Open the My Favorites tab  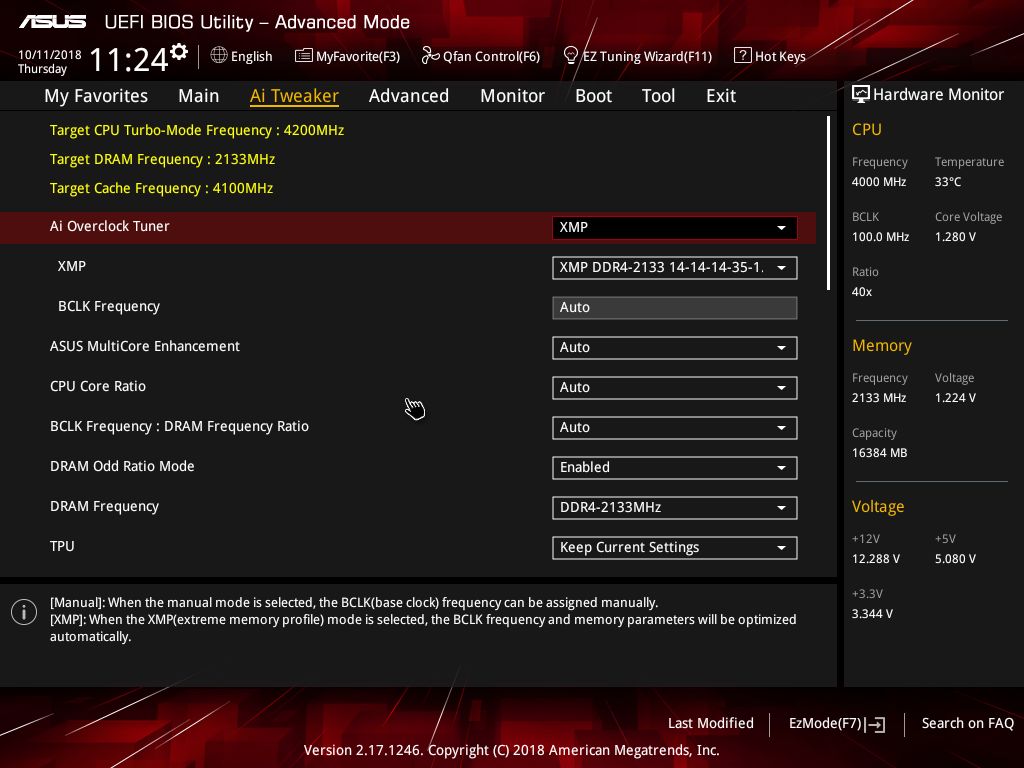96,96
